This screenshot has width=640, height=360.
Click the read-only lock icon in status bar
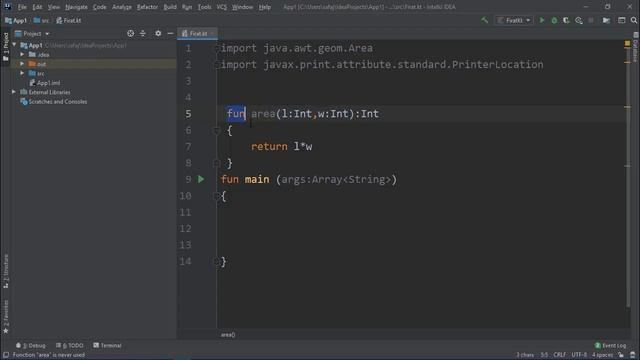621,355
